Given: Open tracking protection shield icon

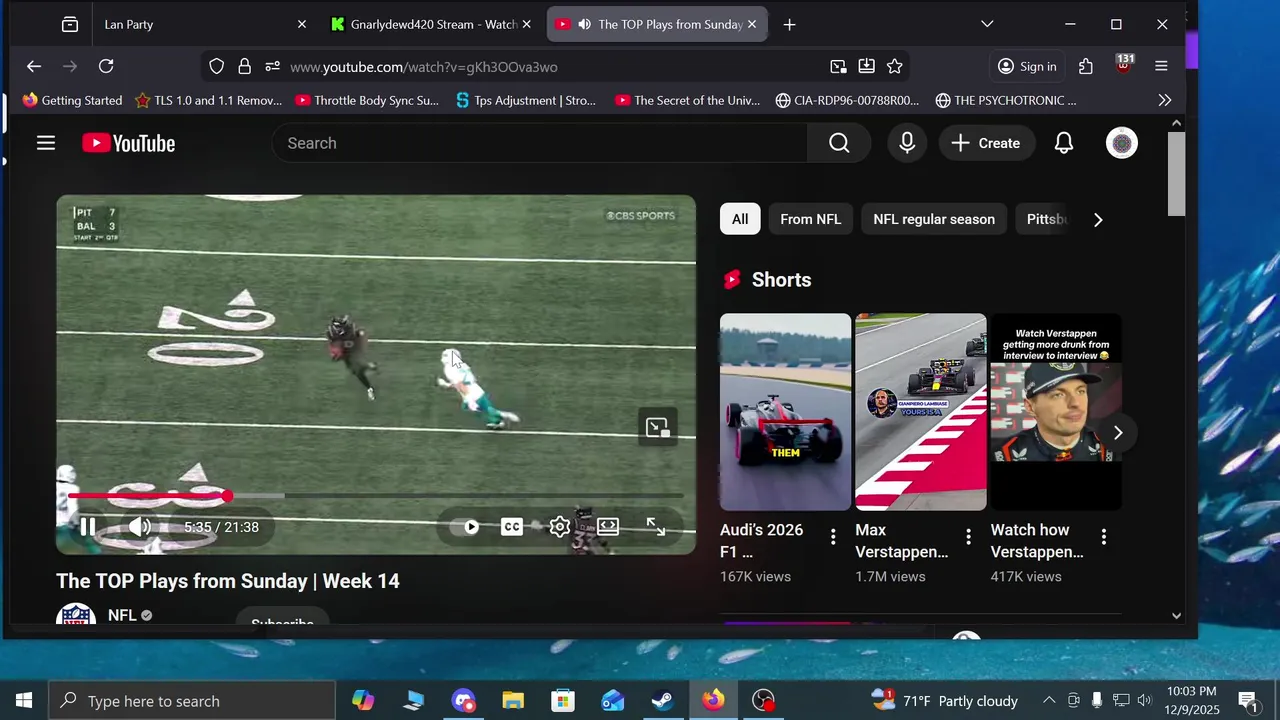Looking at the screenshot, I should click(x=216, y=66).
